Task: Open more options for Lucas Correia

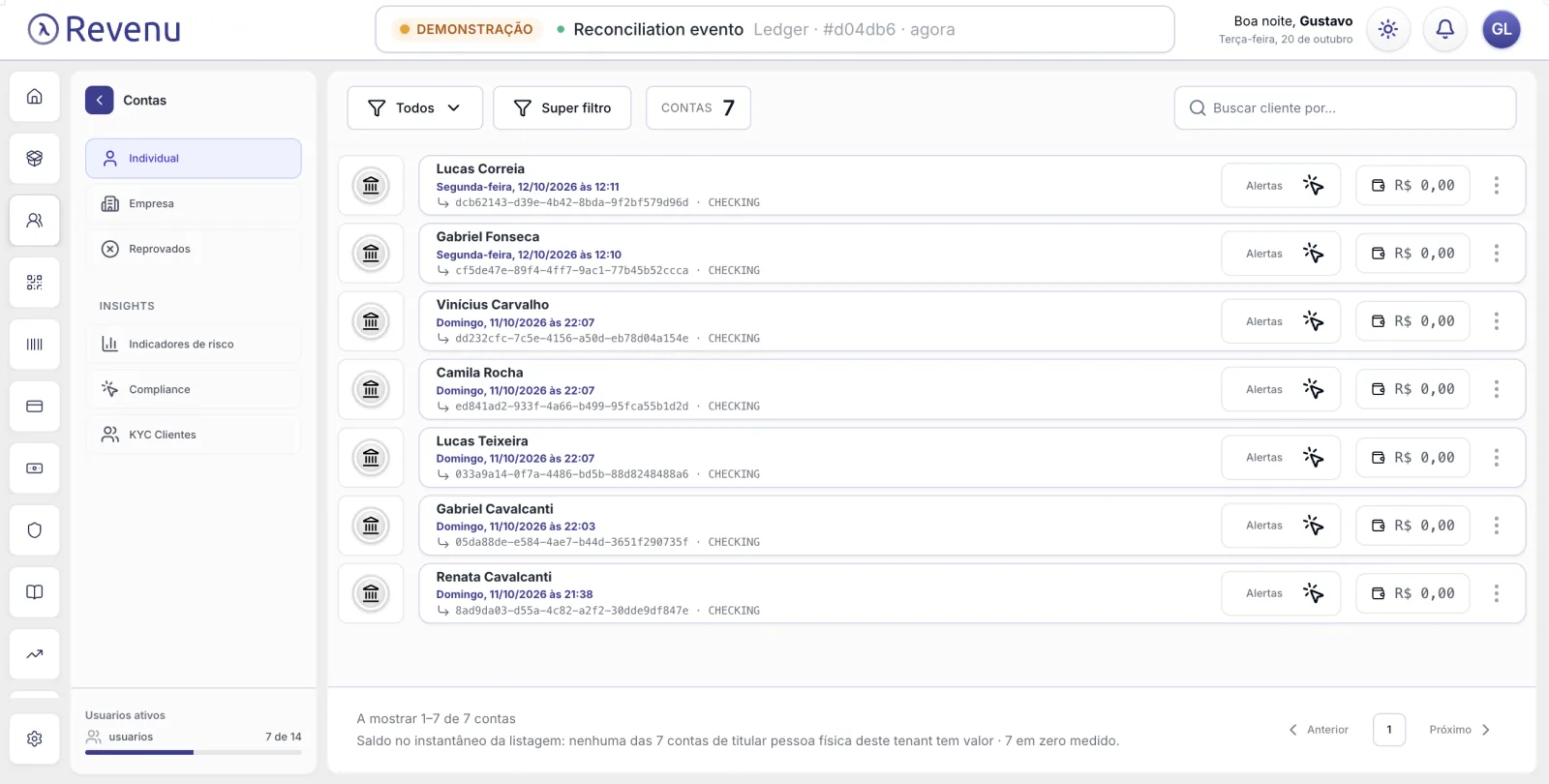Action: pyautogui.click(x=1496, y=186)
